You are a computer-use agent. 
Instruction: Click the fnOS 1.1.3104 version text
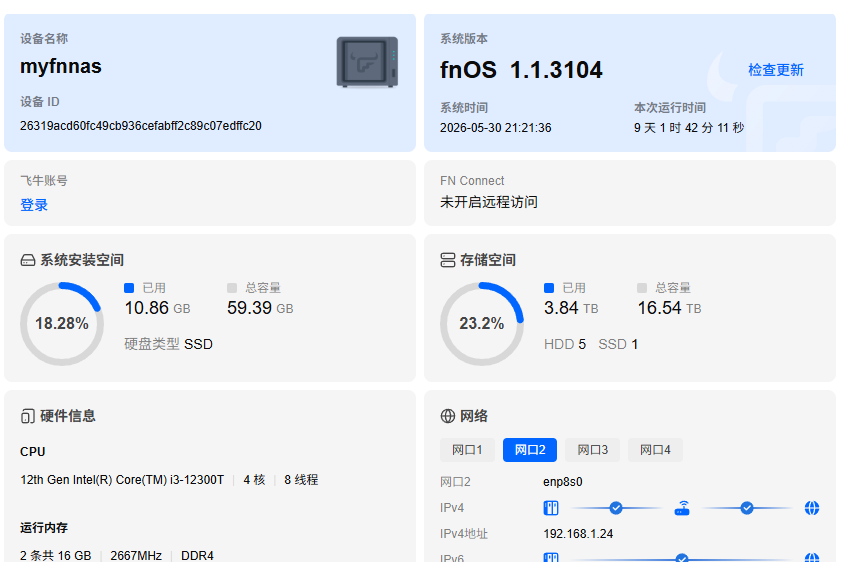click(521, 70)
